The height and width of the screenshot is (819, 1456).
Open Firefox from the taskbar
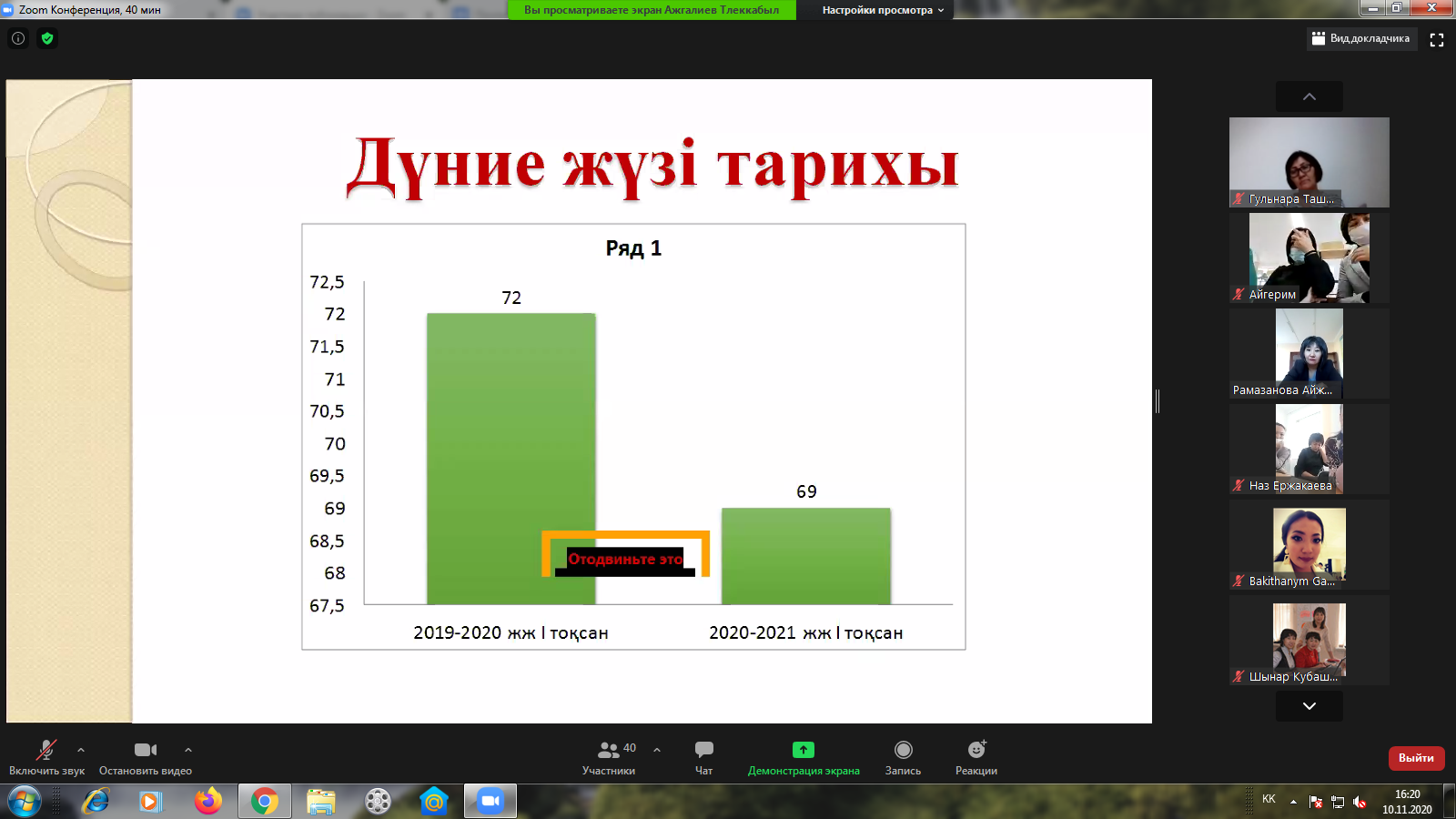tap(207, 801)
